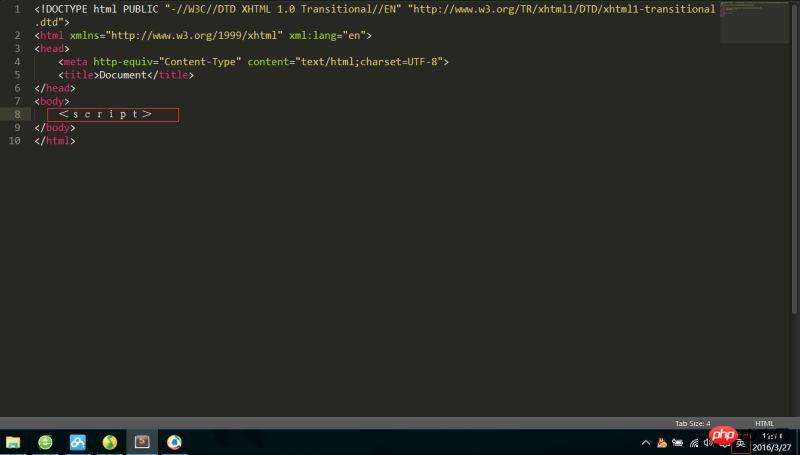This screenshot has width=800, height=455.
Task: Open the Wi-Fi network tray icon
Action: [694, 443]
